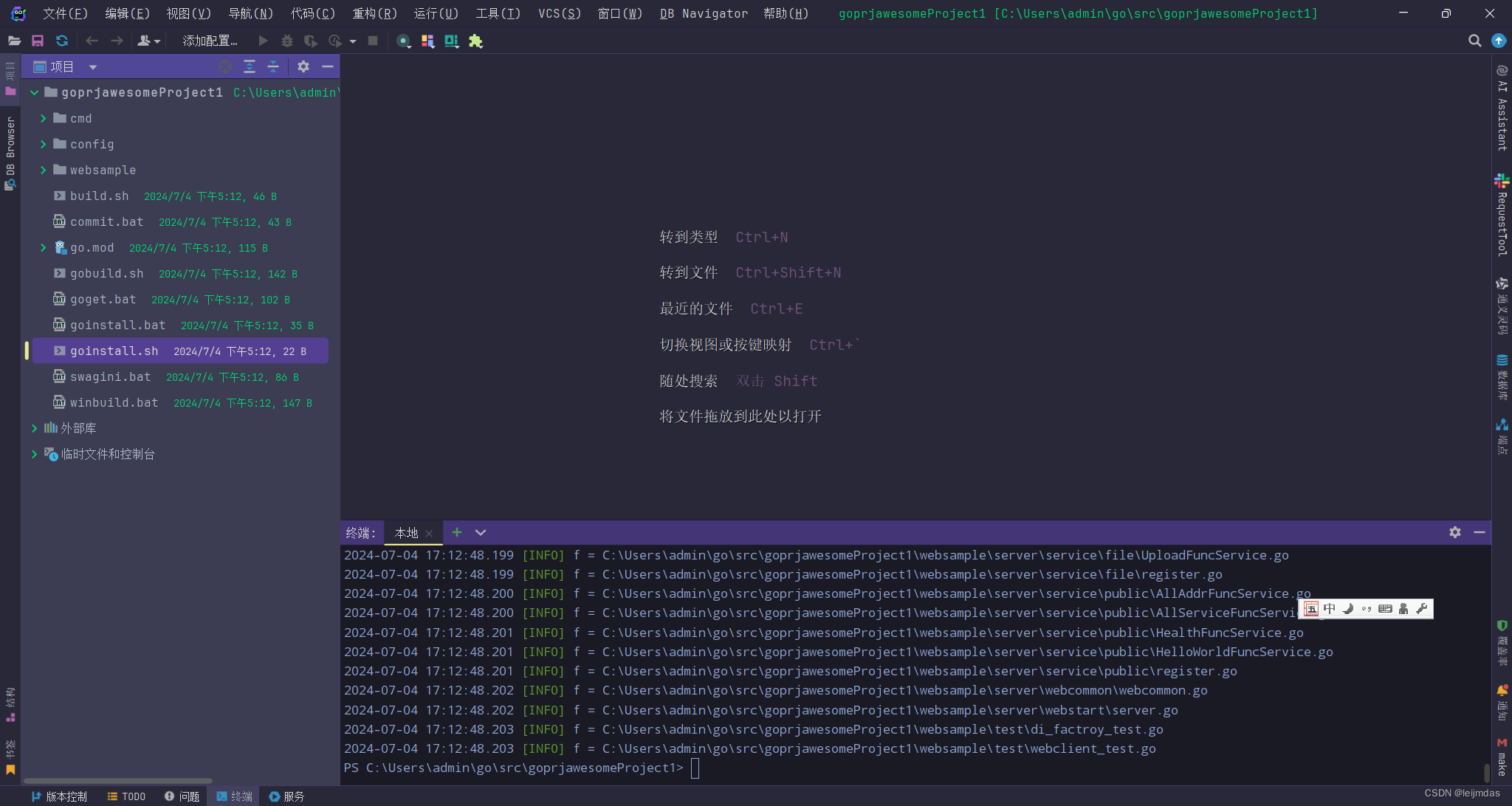Open the TODO tool window

point(126,796)
